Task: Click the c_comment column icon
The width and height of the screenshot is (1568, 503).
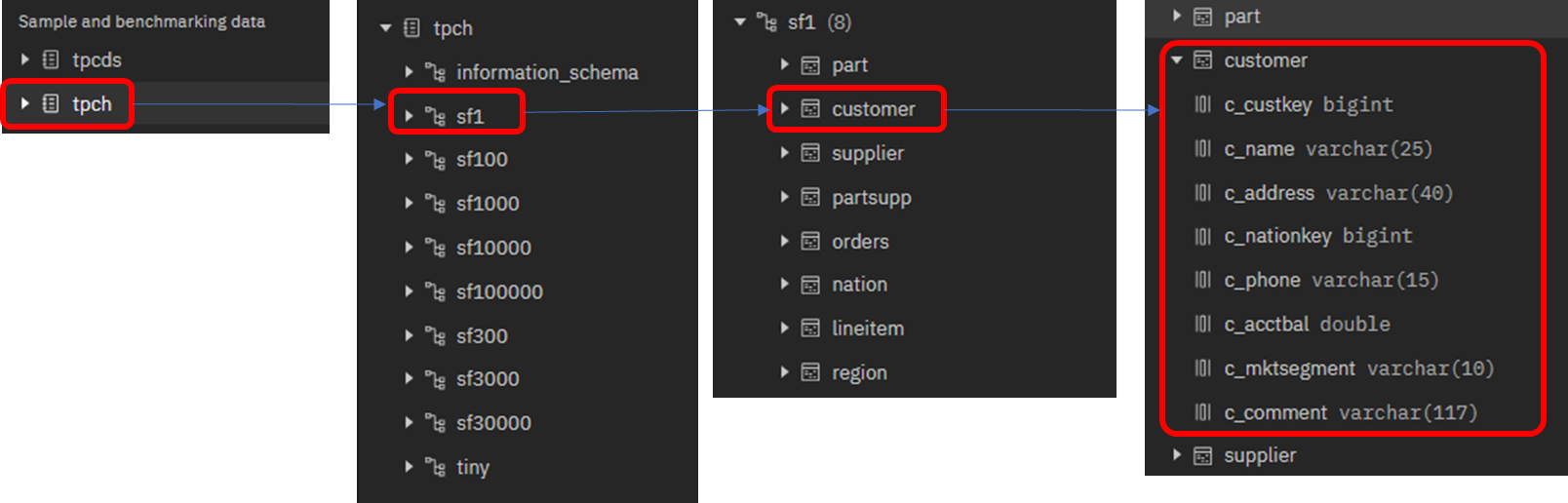Action: click(x=1203, y=412)
